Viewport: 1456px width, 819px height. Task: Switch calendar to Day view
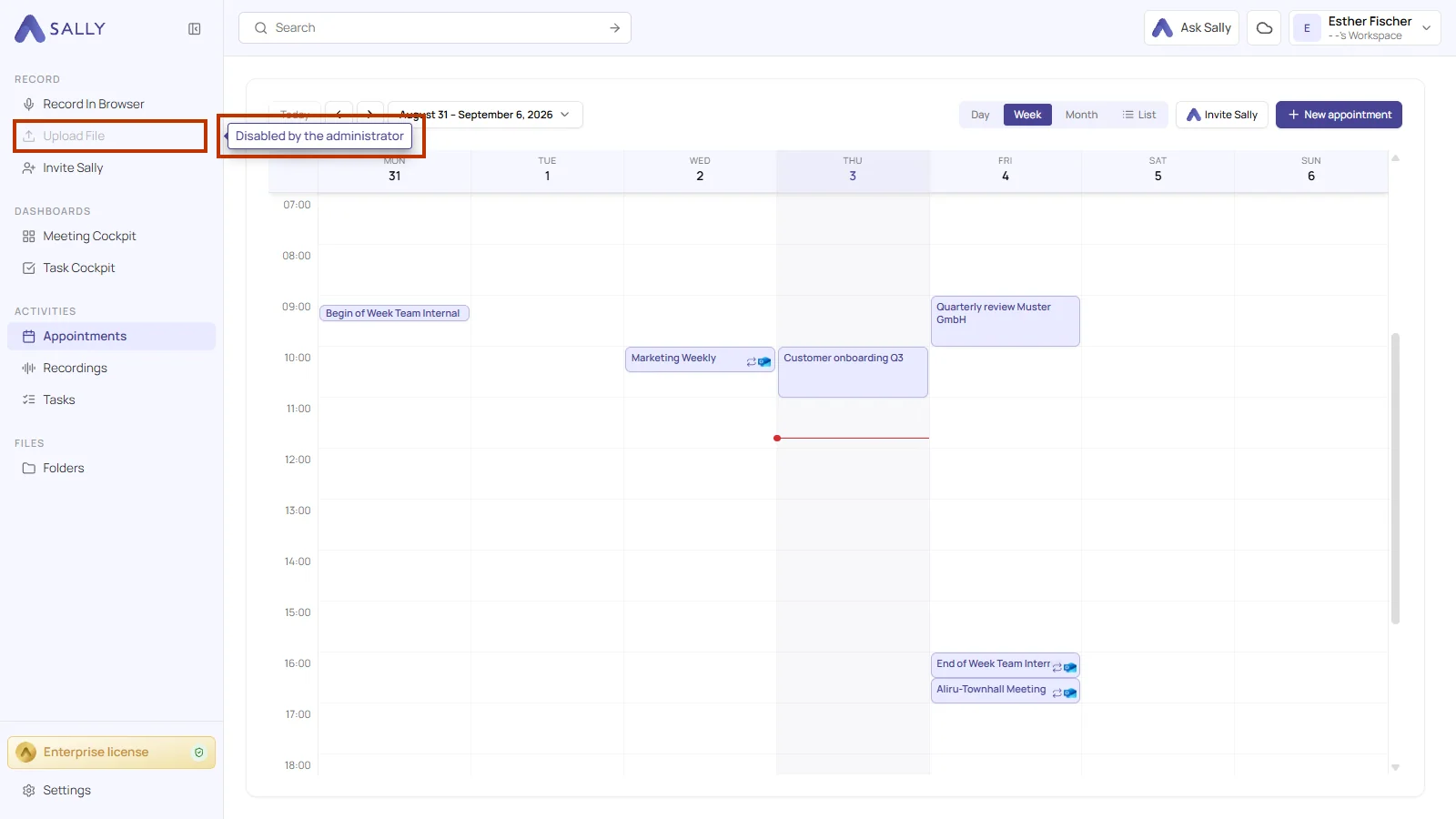coord(980,115)
